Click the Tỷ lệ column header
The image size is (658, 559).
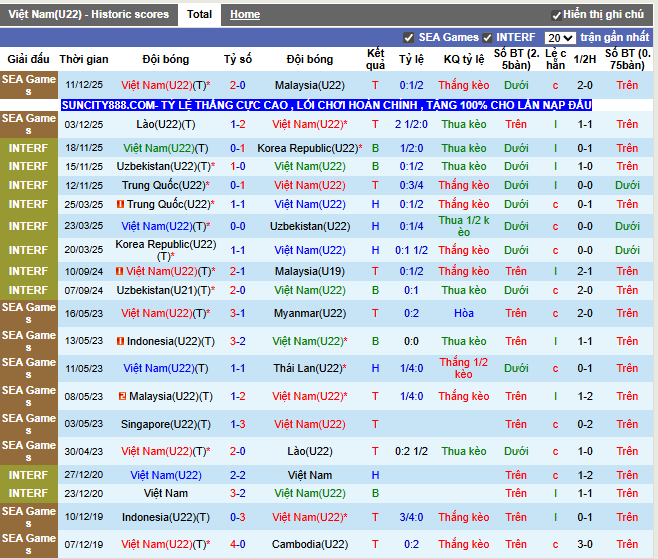411,59
